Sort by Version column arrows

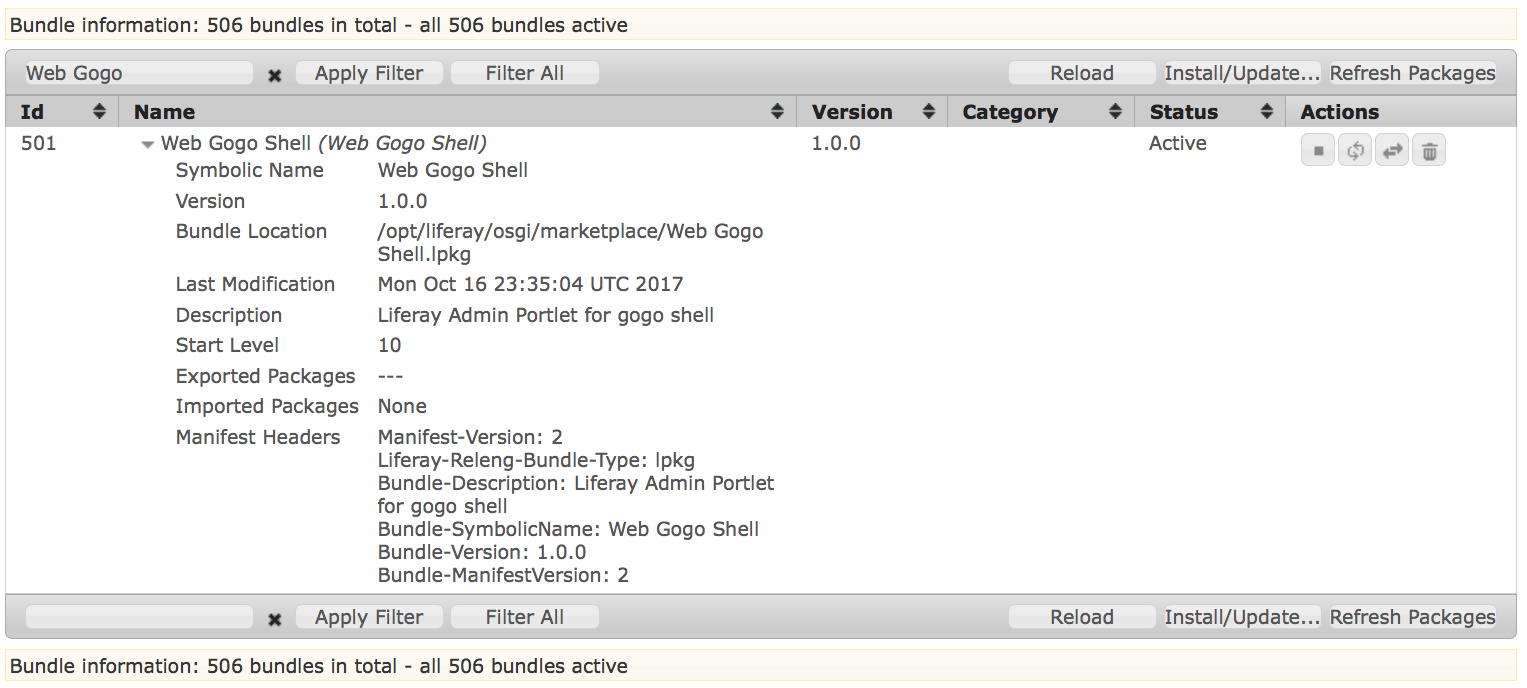(x=928, y=112)
